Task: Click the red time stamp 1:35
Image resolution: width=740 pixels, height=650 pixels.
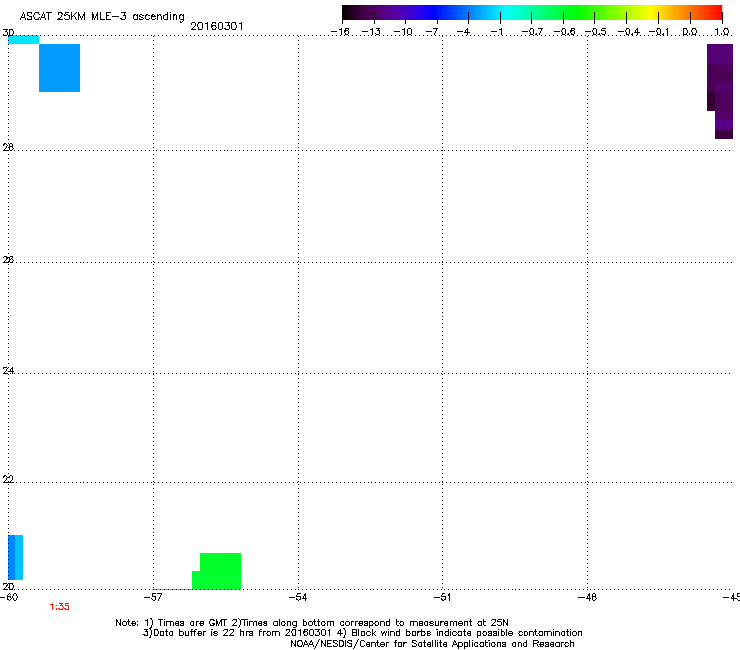Action: 59,607
